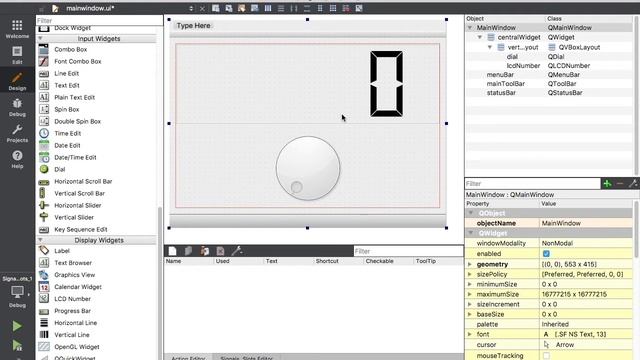Toggle the mouseTracking property checkbox
640x360 pixels.
[546, 356]
